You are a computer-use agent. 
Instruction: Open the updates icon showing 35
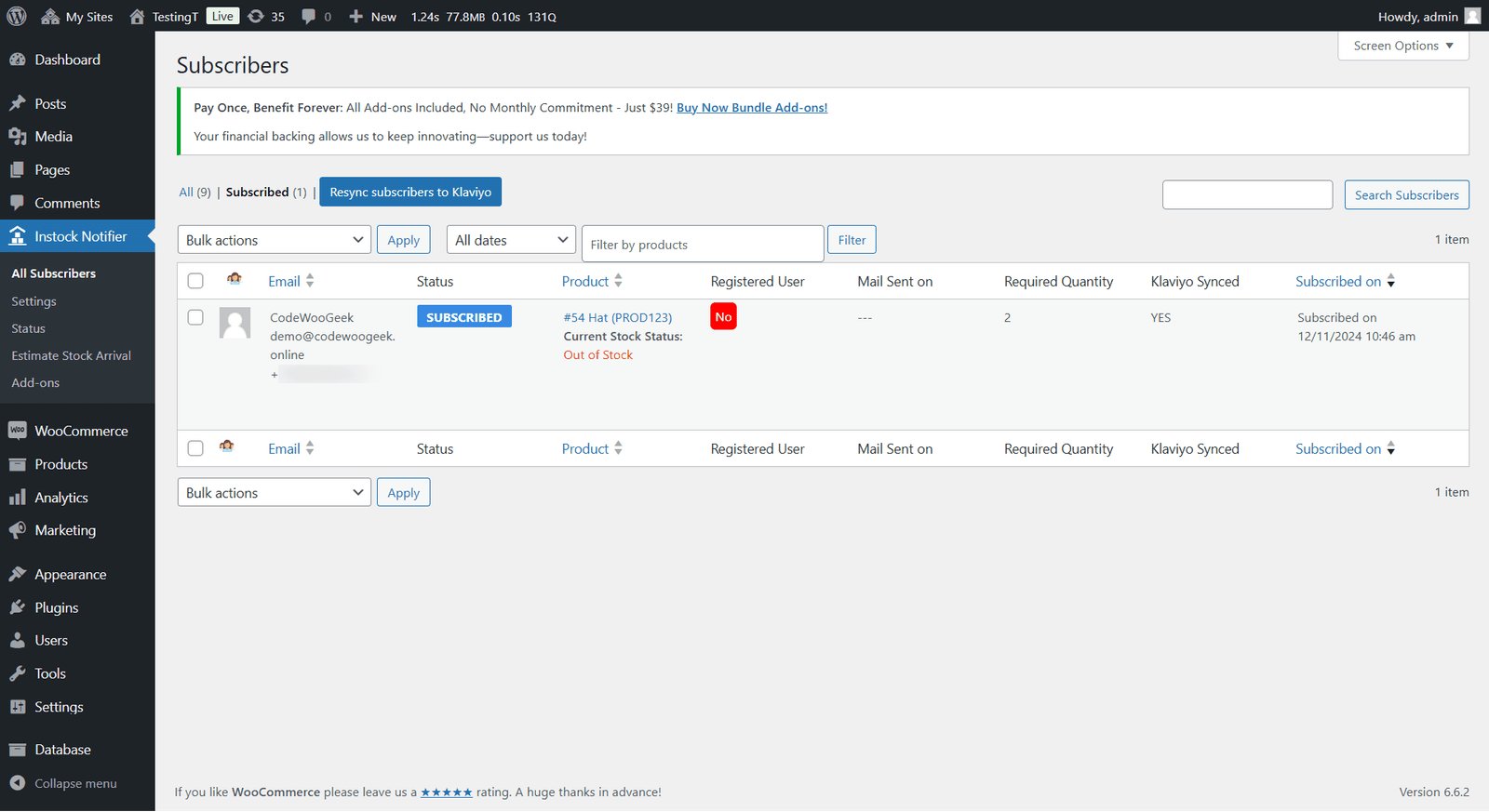(x=256, y=17)
